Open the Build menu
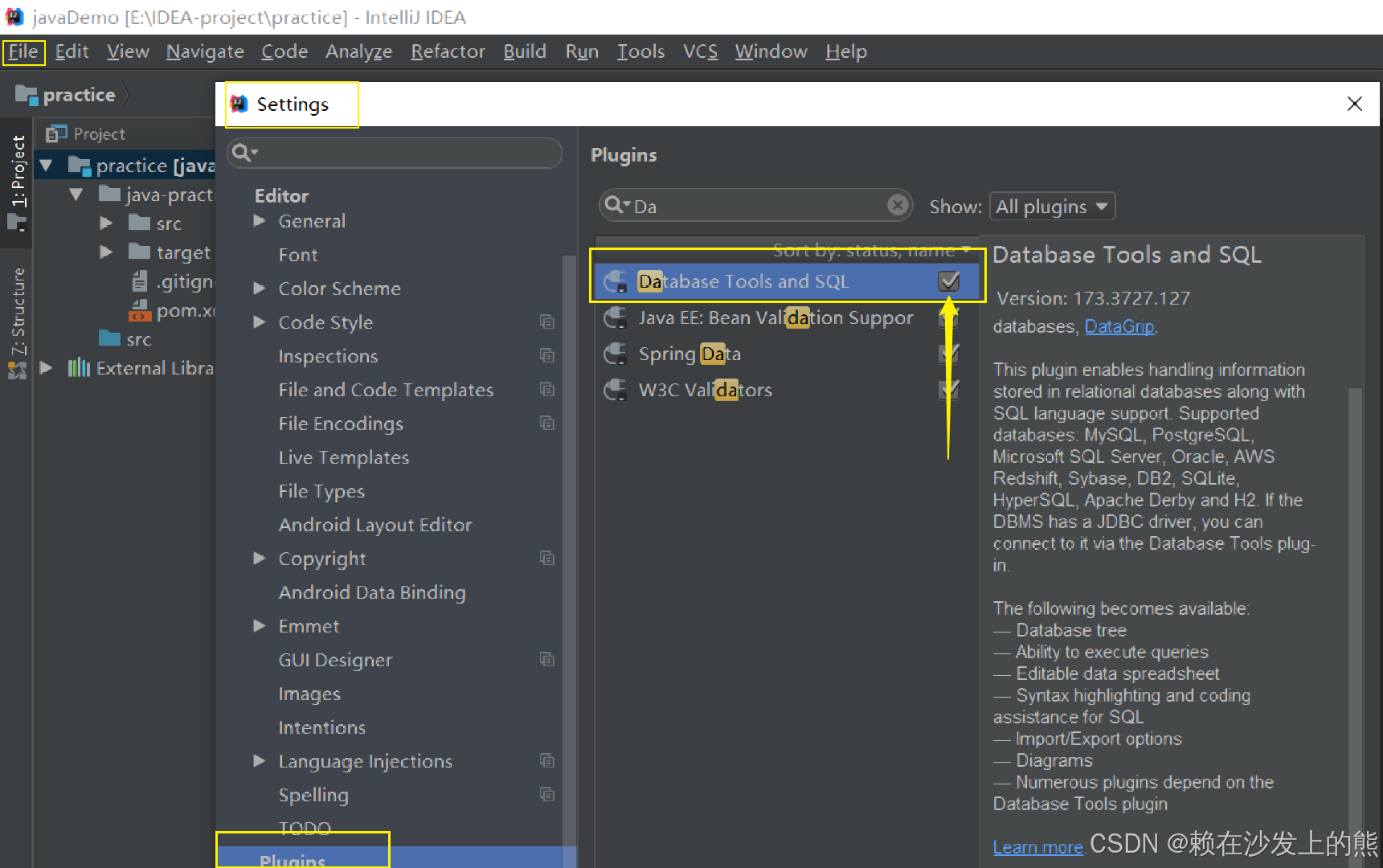 pos(525,51)
